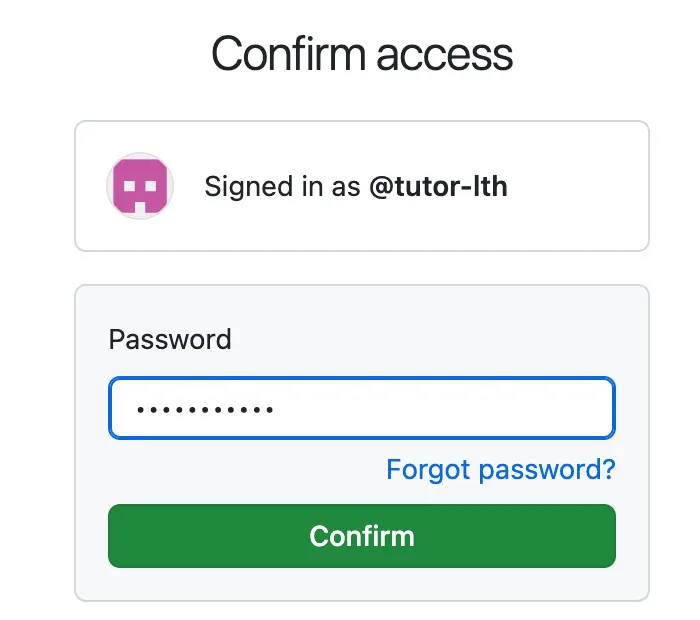Click the Password field label
Viewport: 700px width, 620px height.
click(x=170, y=340)
